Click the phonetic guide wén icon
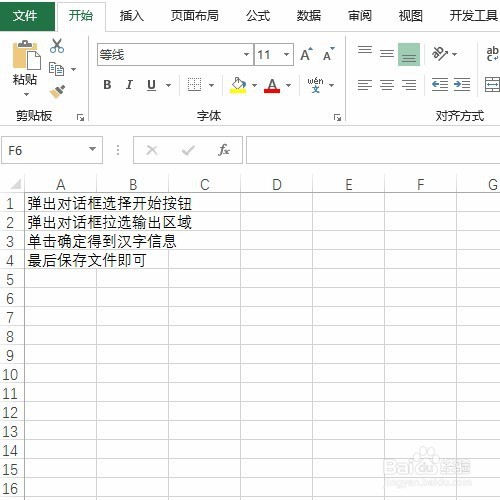500x500 pixels. tap(315, 85)
